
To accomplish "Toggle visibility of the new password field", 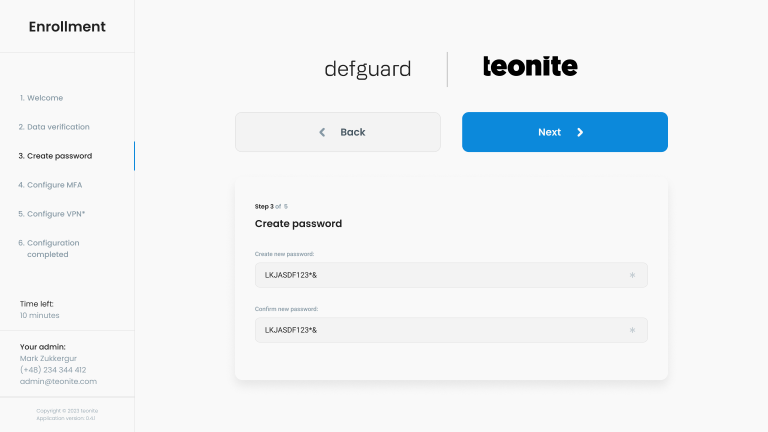I will coord(632,275).
